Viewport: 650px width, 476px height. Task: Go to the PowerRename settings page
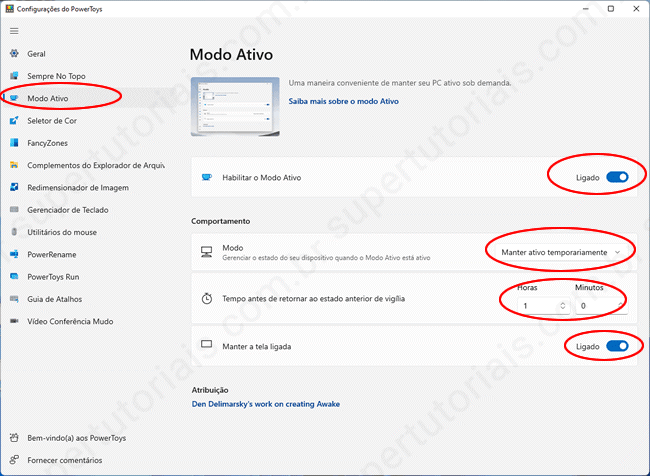[x=52, y=254]
